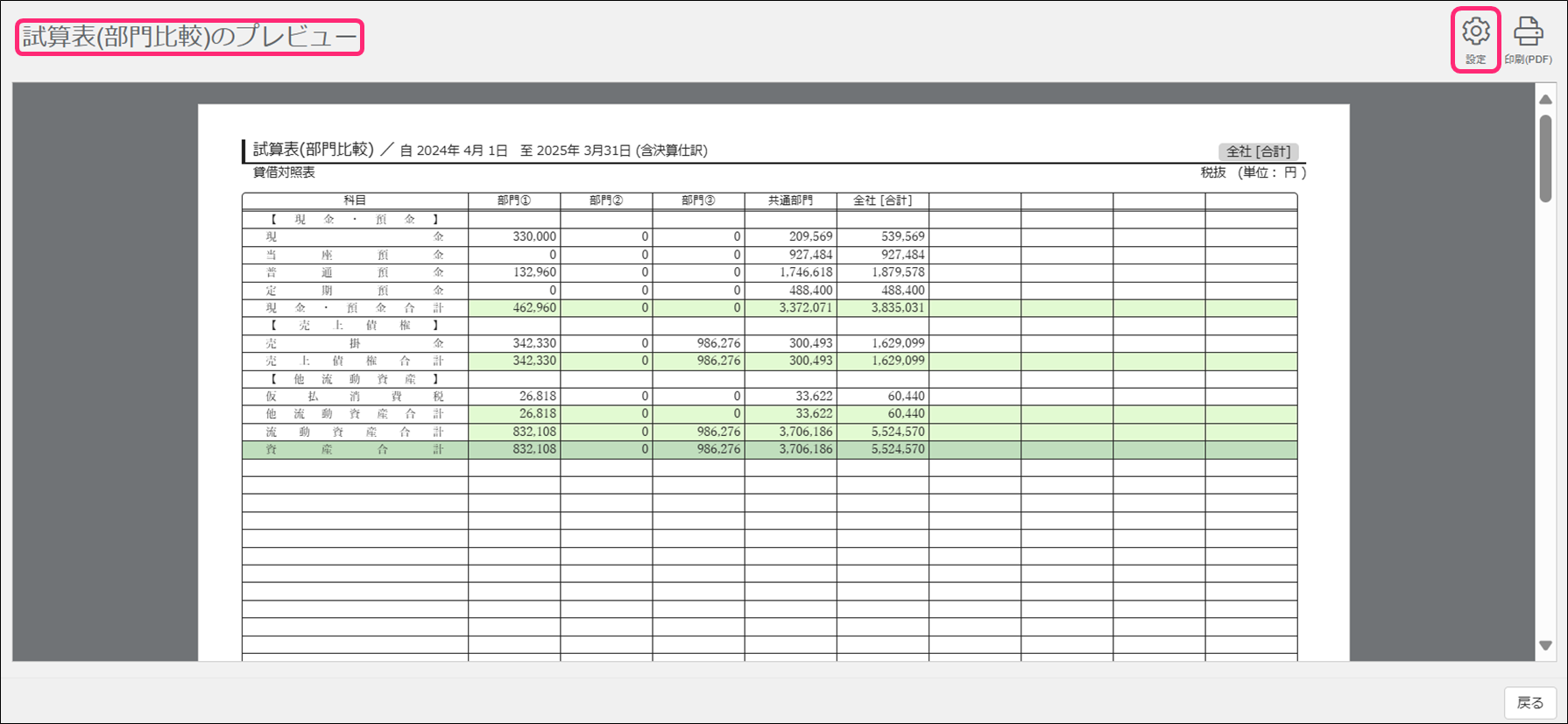
Task: Click the scrollbar up arrow
Action: 1545,99
